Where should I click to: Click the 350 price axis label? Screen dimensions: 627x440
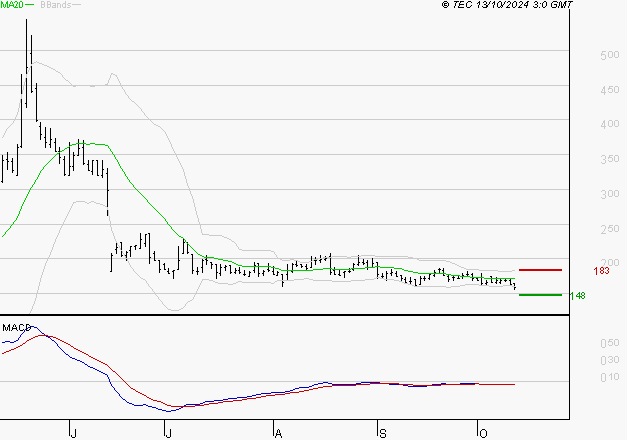(x=610, y=159)
